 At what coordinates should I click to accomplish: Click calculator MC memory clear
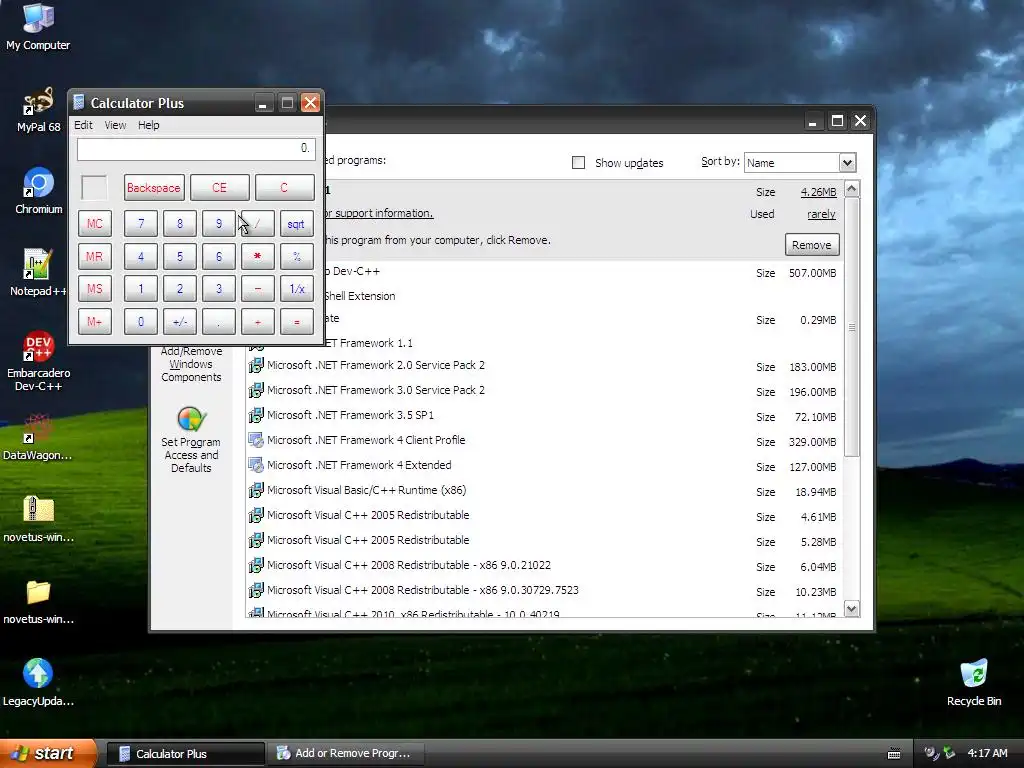pyautogui.click(x=95, y=224)
